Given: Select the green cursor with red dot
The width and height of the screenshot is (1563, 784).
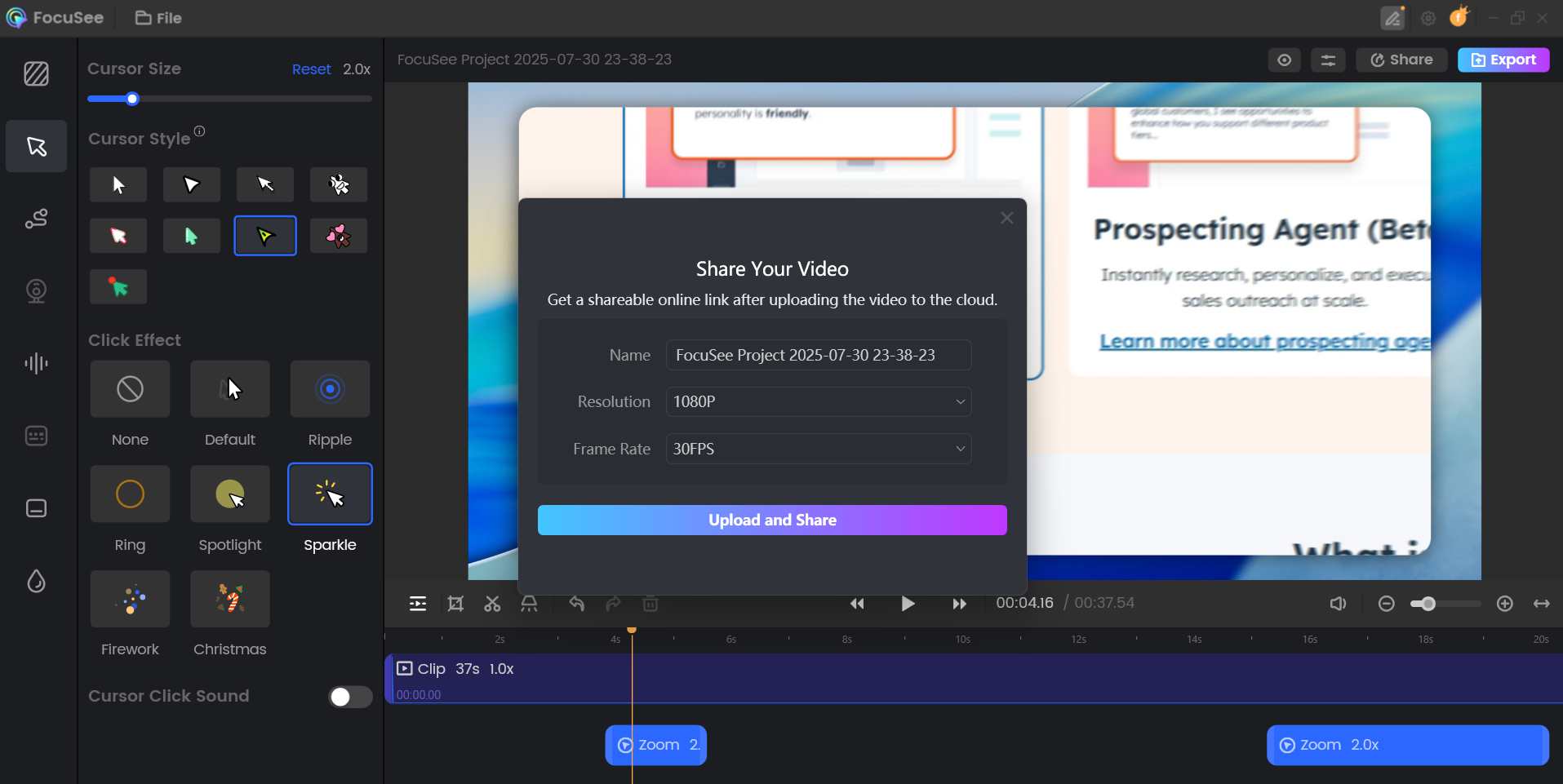Looking at the screenshot, I should 118,287.
